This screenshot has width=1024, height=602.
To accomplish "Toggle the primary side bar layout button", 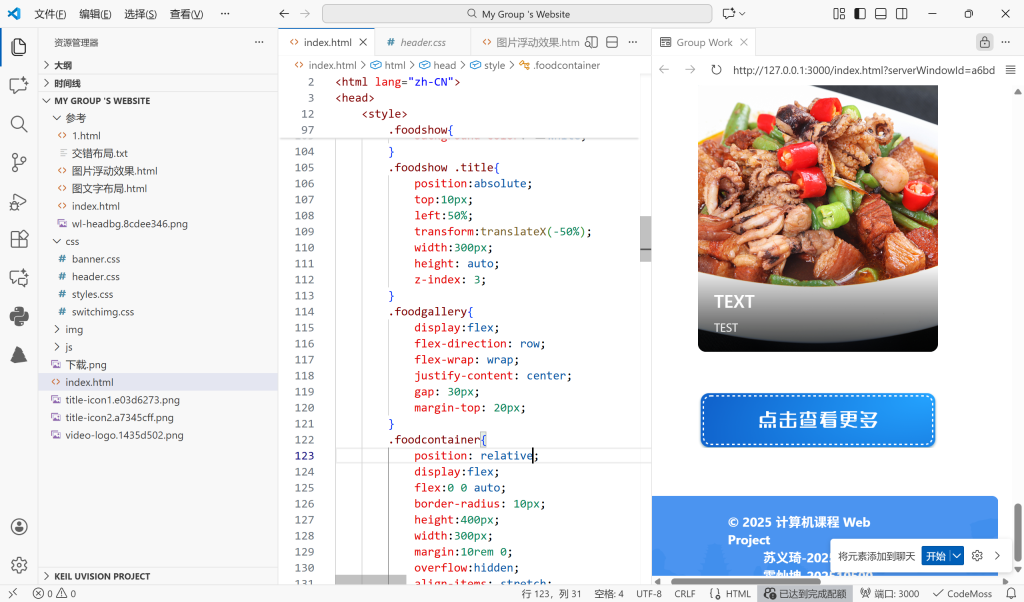I will coord(860,14).
